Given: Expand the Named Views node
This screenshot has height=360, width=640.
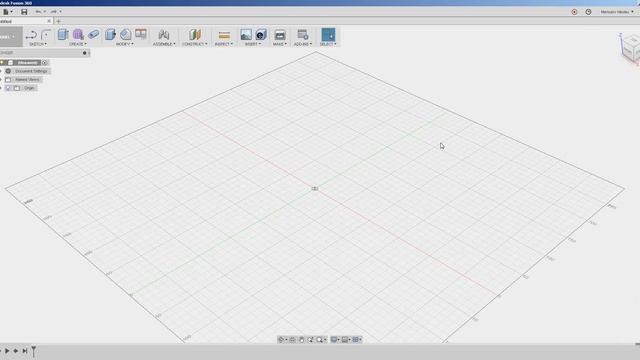Looking at the screenshot, I should pyautogui.click(x=1, y=80).
